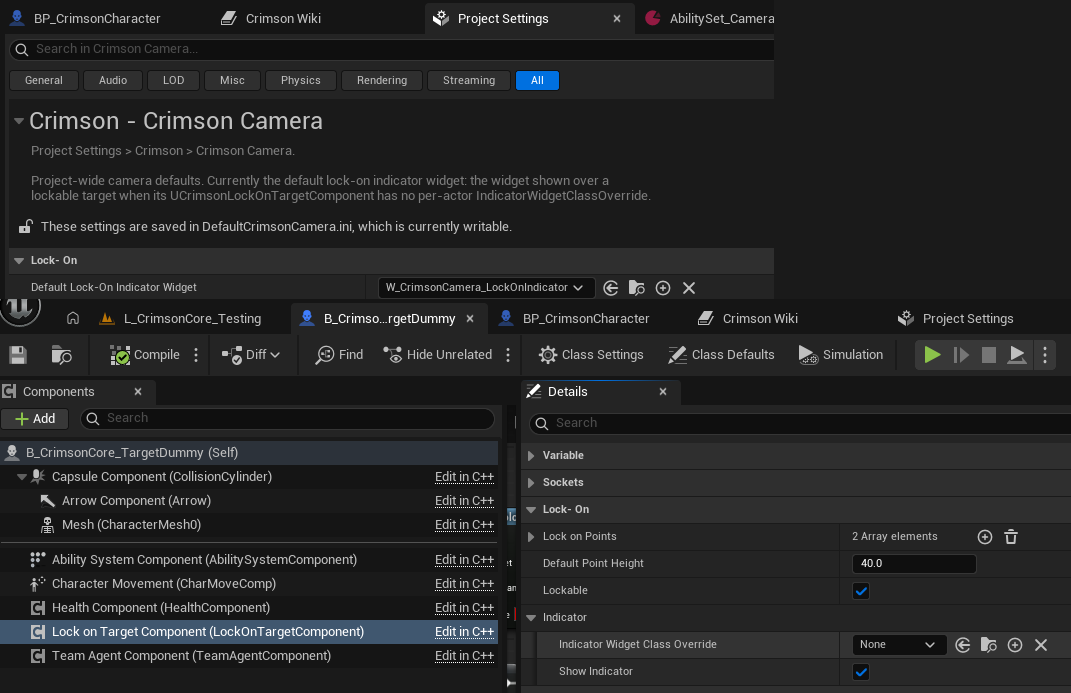The height and width of the screenshot is (693, 1071).
Task: Use selected asset for Indicator Widget Class Override
Action: 962,645
